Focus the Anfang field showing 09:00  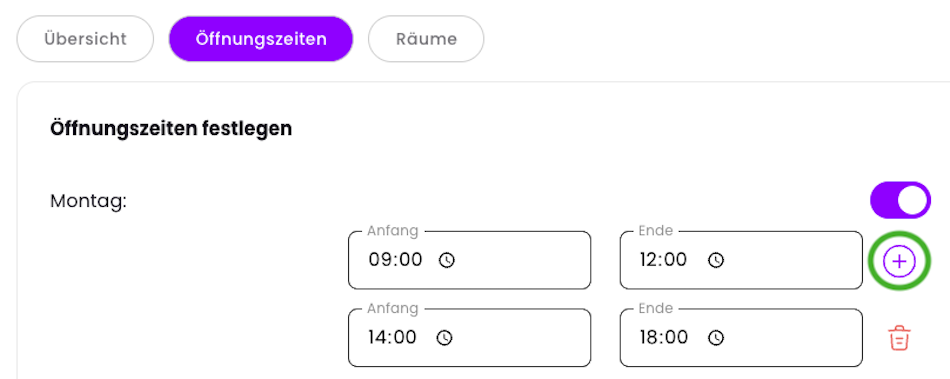tap(470, 260)
